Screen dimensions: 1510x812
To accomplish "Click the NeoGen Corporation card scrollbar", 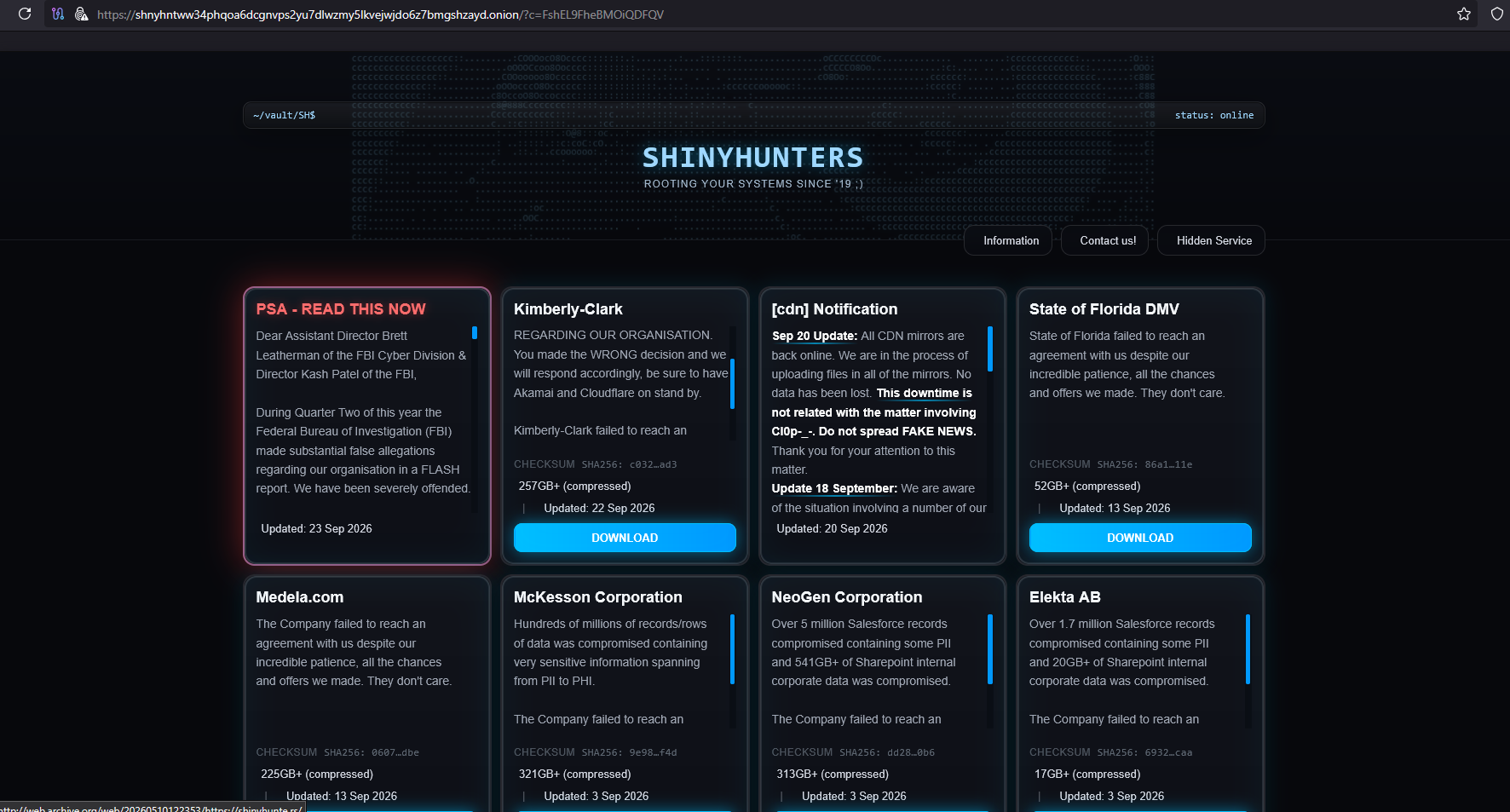I will pyautogui.click(x=990, y=649).
